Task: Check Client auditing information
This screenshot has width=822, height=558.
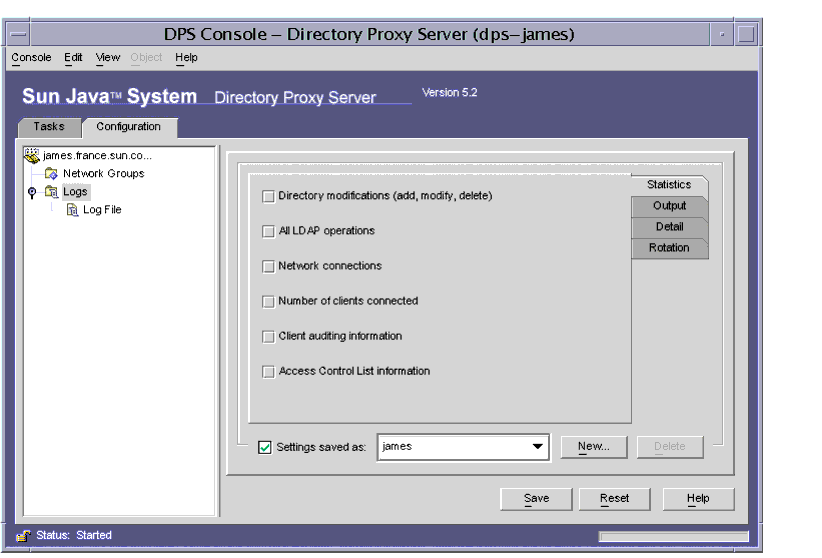Action: tap(268, 337)
